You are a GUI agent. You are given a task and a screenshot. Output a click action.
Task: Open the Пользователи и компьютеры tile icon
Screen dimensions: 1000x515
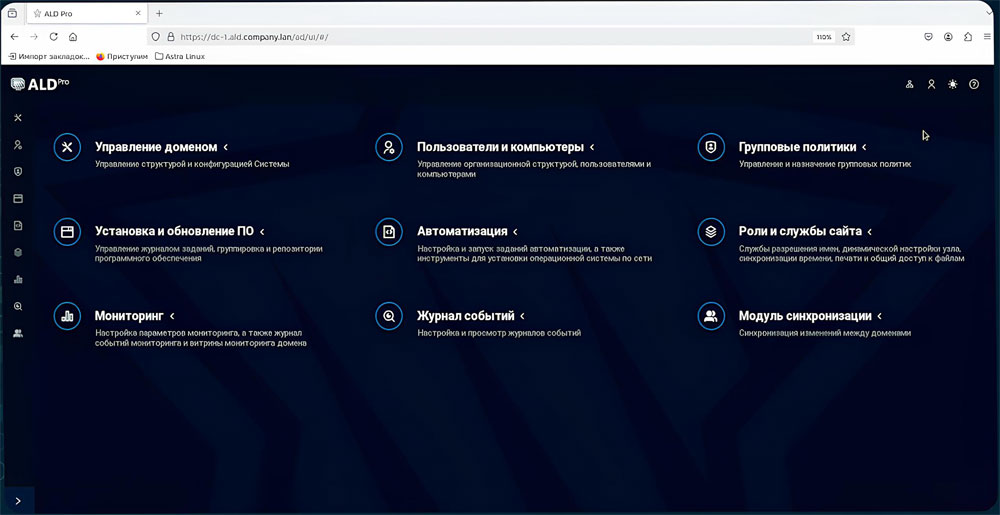388,147
